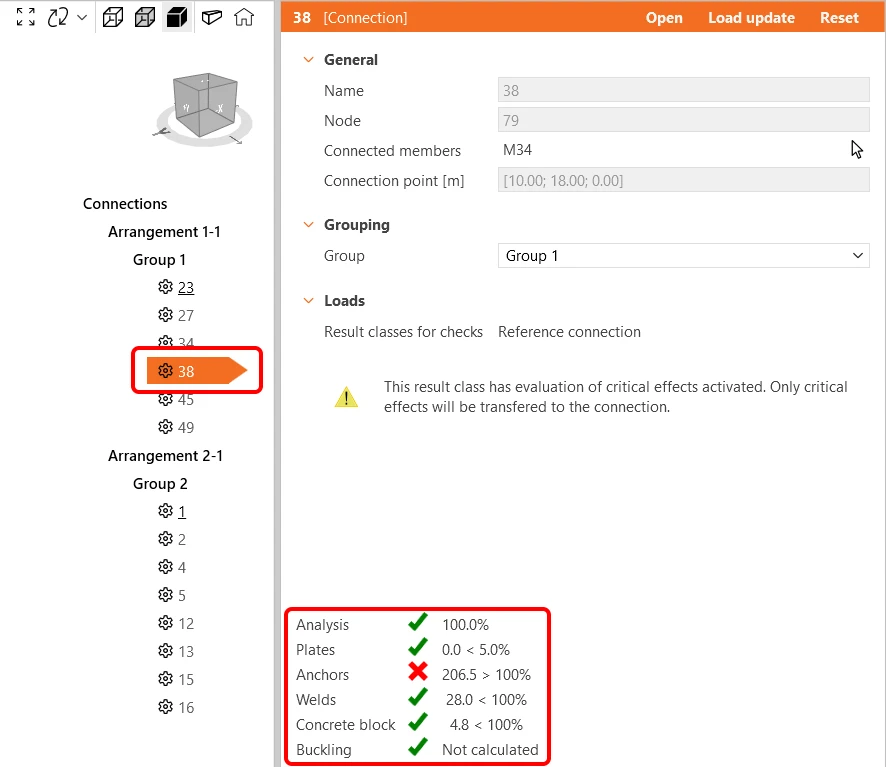
Task: Open the Group 1 dropdown
Action: (x=683, y=255)
